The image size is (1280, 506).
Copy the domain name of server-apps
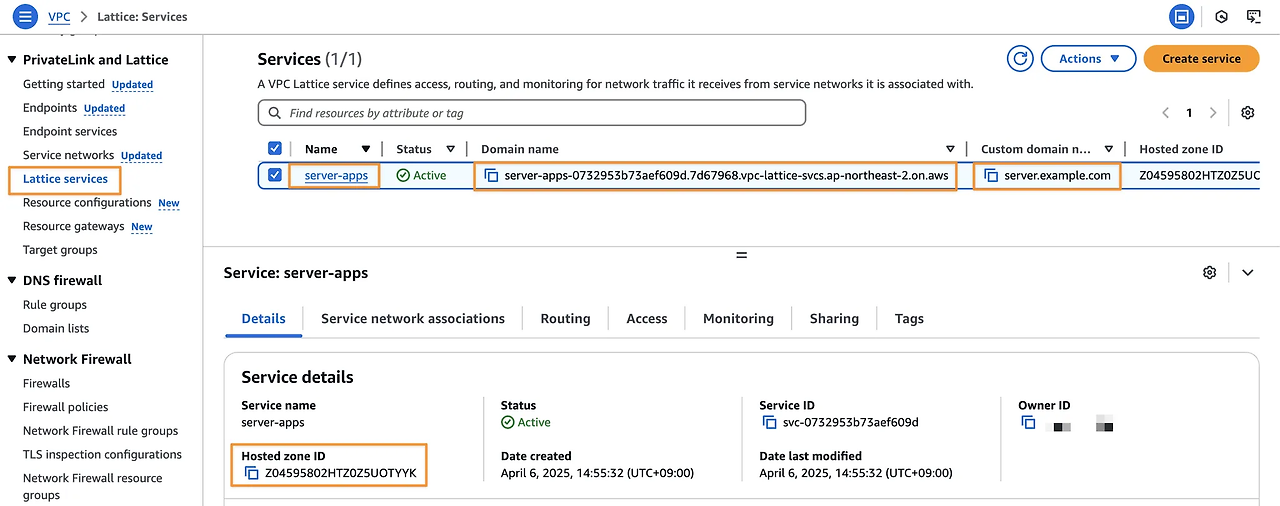coord(491,176)
